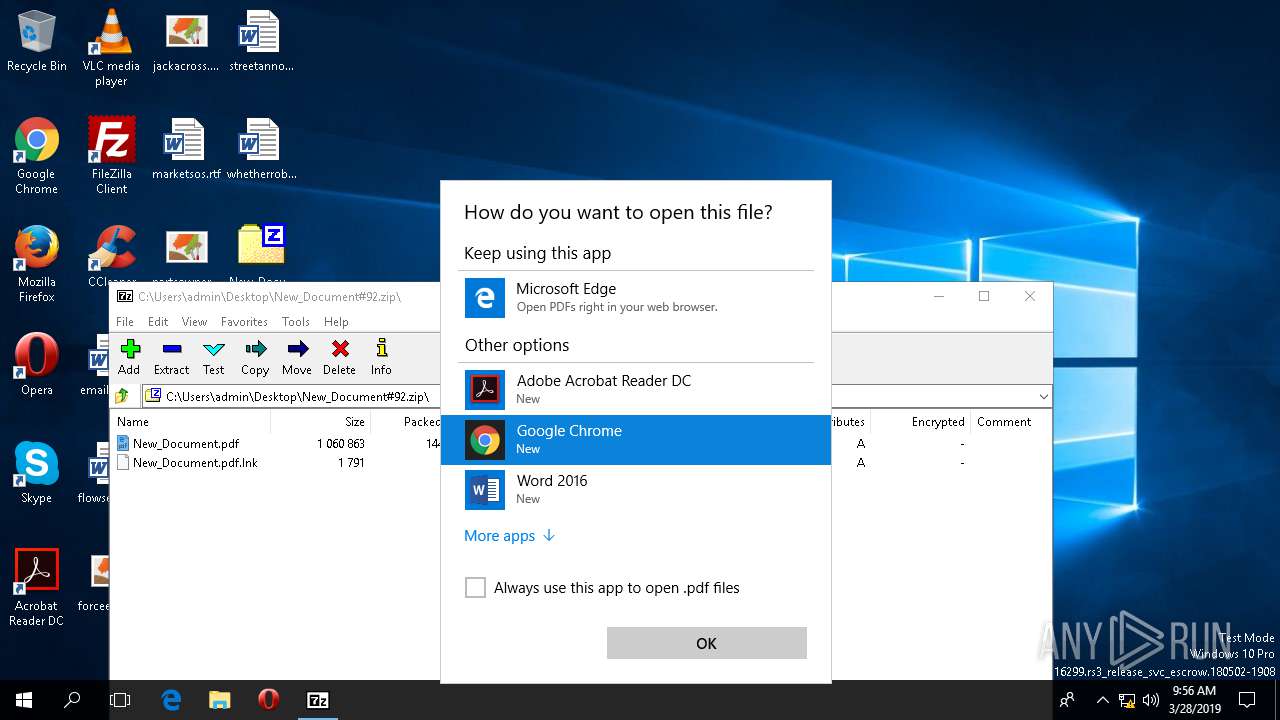Open taskbar search magnifier
1280x720 pixels.
pos(72,700)
